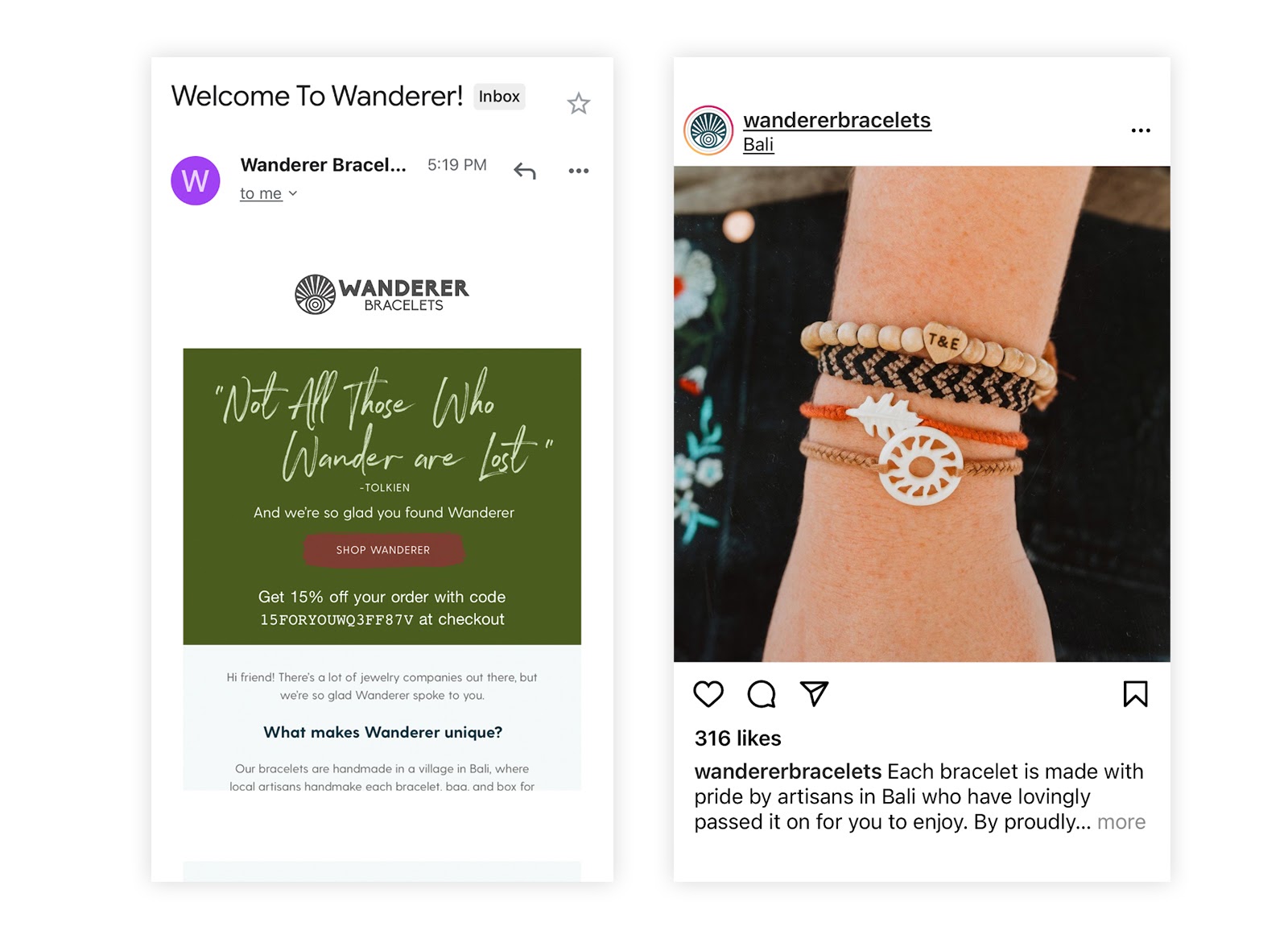Image resolution: width=1288 pixels, height=939 pixels.
Task: Open the email's three-dot more options menu
Action: [578, 171]
